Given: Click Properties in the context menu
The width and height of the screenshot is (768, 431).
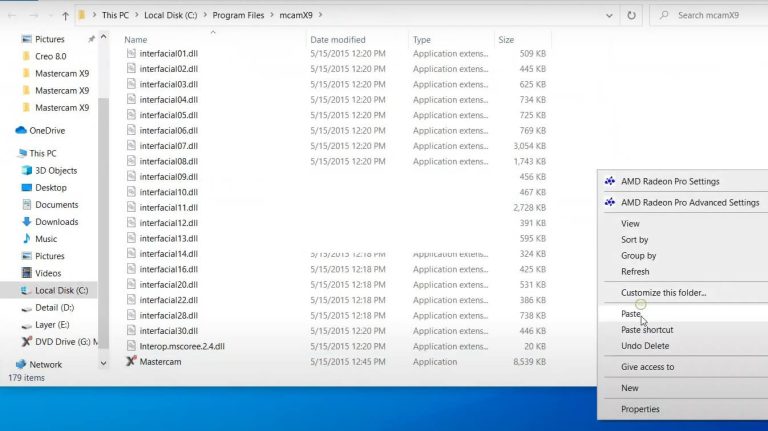Looking at the screenshot, I should 640,409.
